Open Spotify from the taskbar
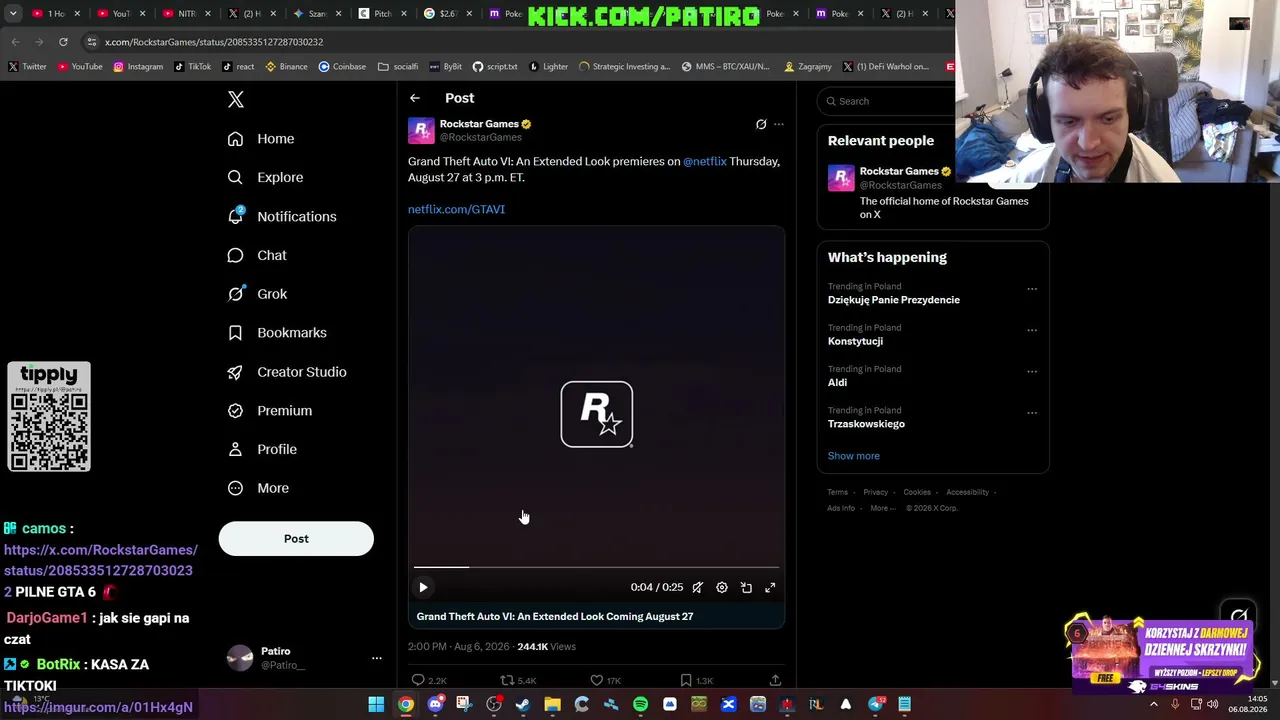 [640, 705]
